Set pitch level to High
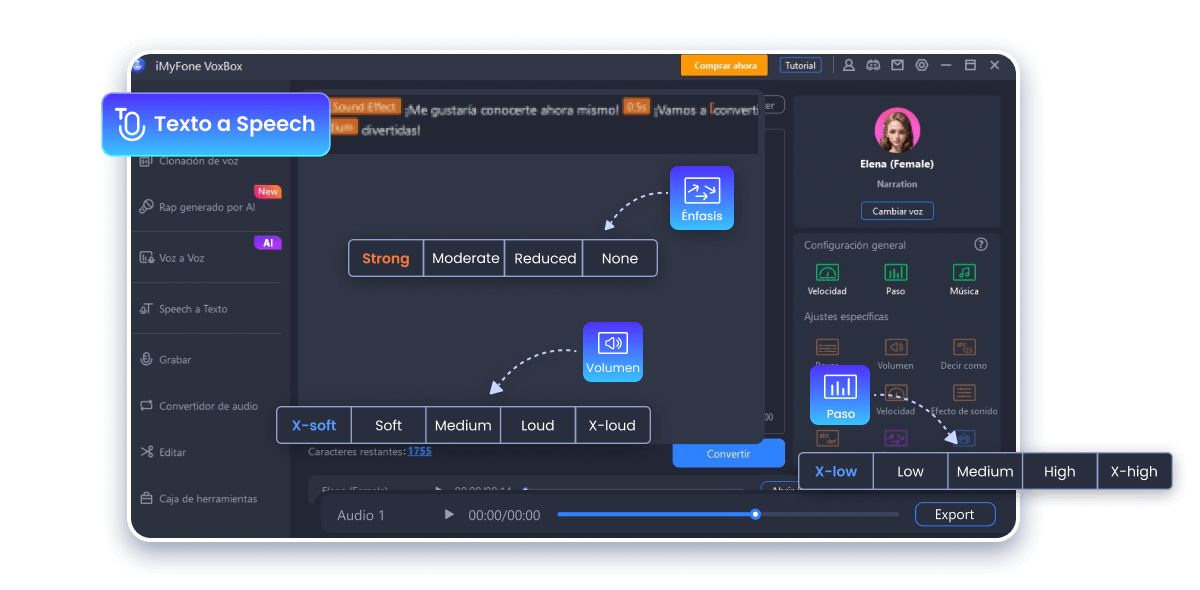The image size is (1200, 590). click(x=1059, y=471)
